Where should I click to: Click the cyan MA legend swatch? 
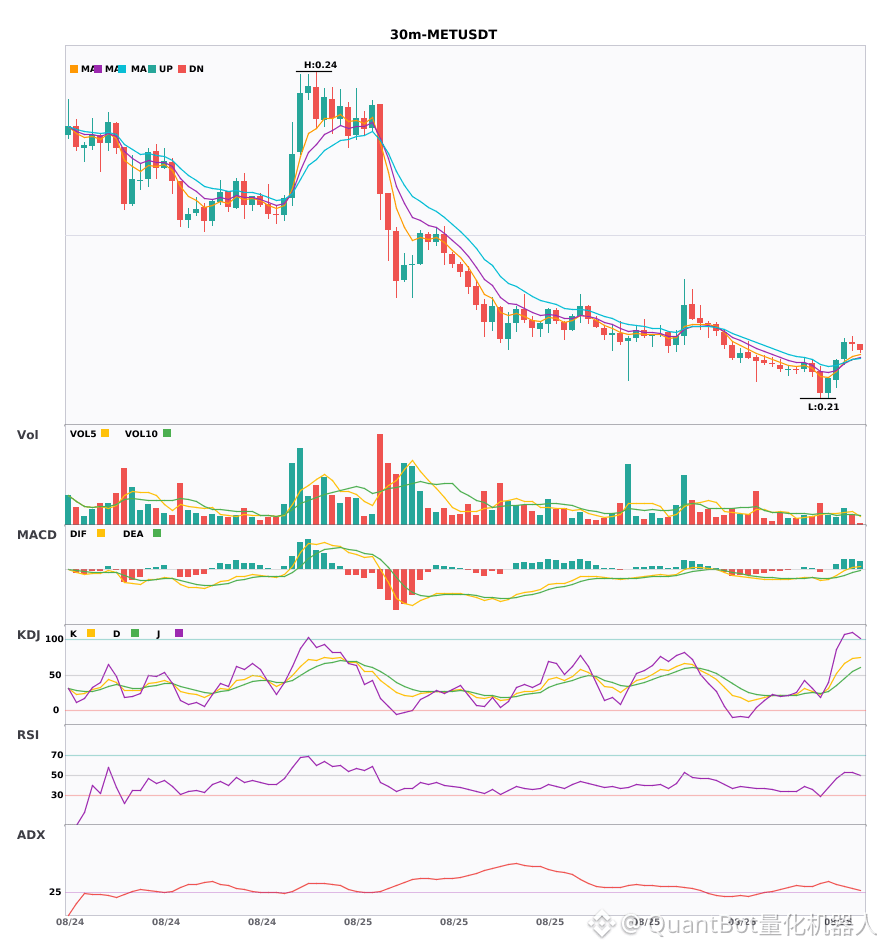122,69
